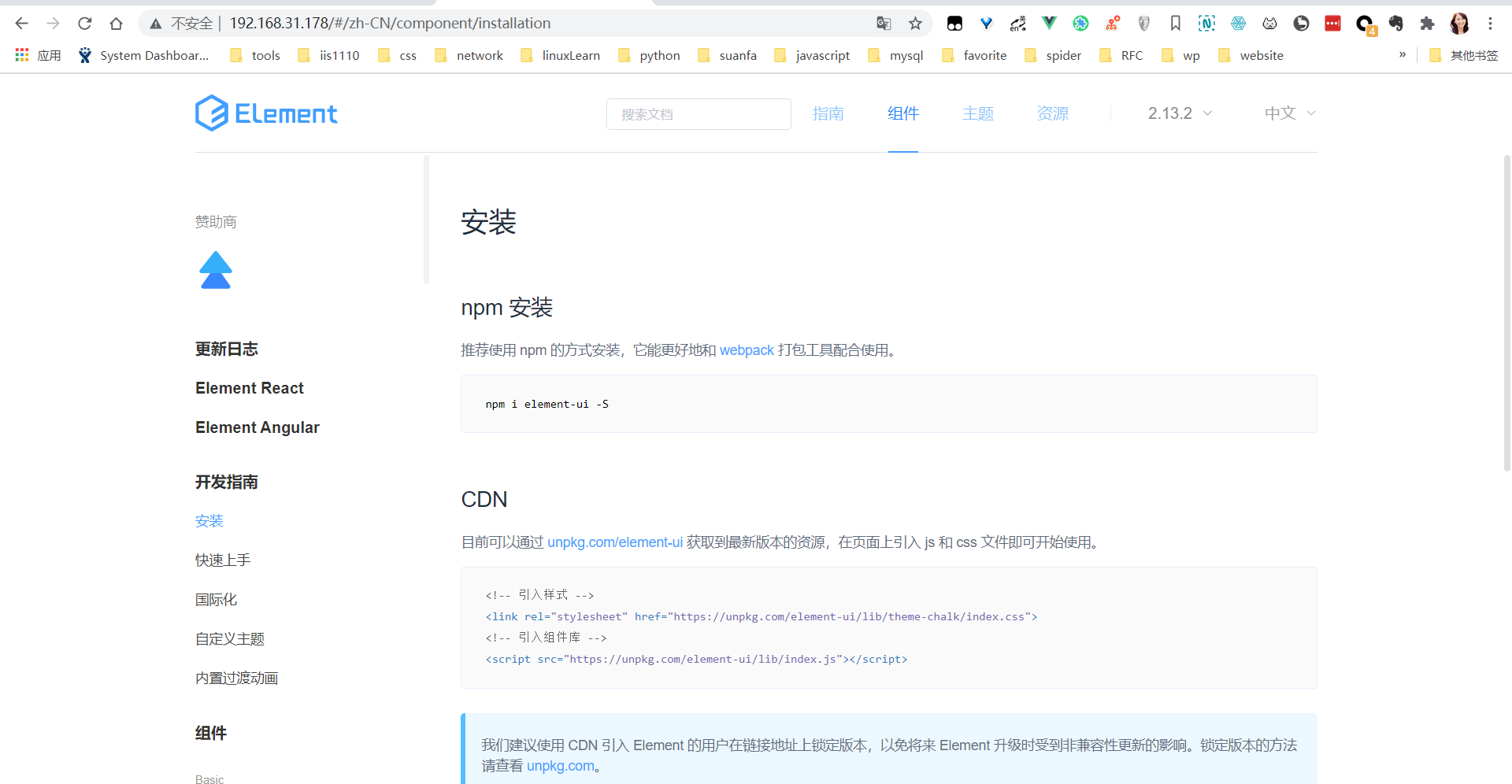Viewport: 1512px width, 784px height.
Task: Open the version 2.13.2 dropdown
Action: tap(1180, 113)
